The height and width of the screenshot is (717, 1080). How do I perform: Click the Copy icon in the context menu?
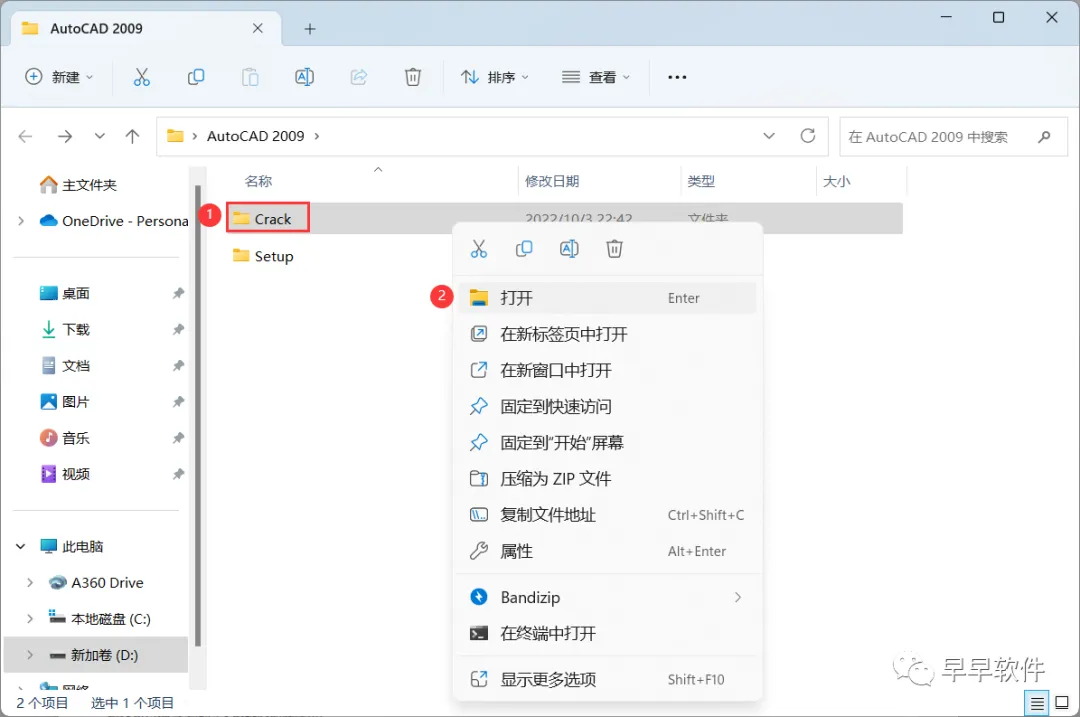[x=524, y=249]
